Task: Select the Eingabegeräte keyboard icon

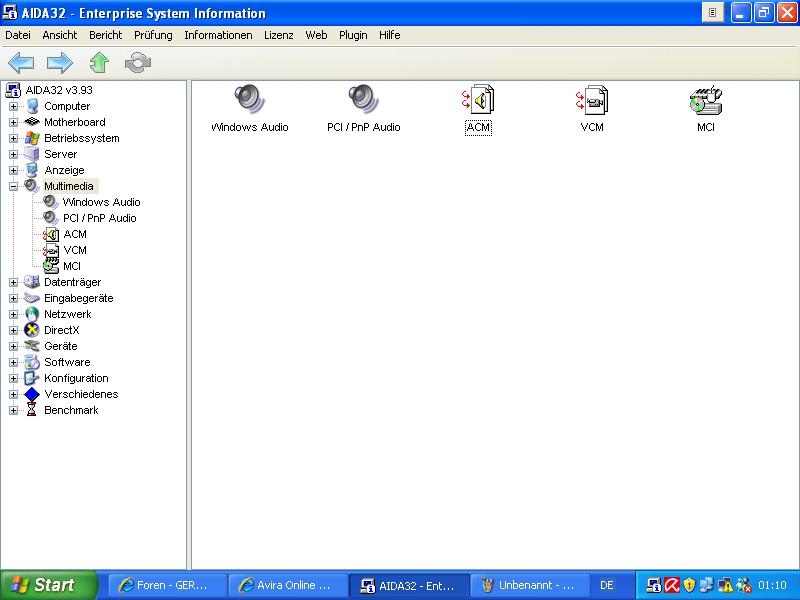Action: [x=32, y=298]
